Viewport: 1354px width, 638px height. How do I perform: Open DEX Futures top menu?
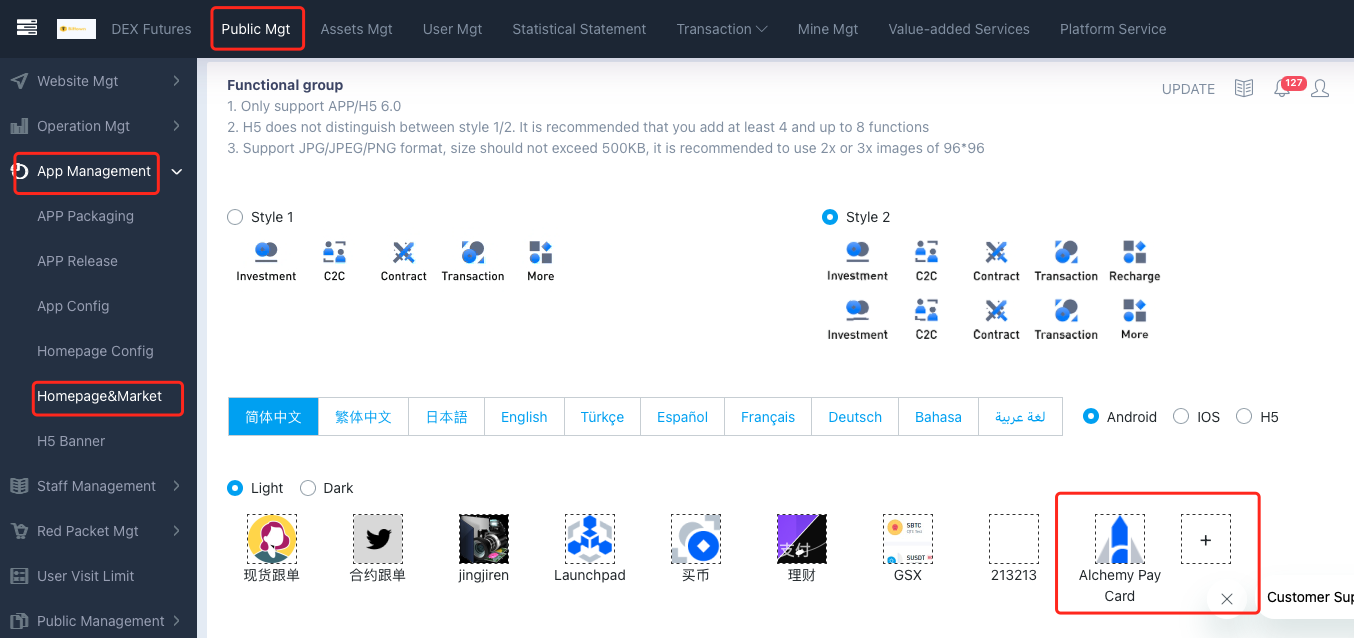(151, 29)
